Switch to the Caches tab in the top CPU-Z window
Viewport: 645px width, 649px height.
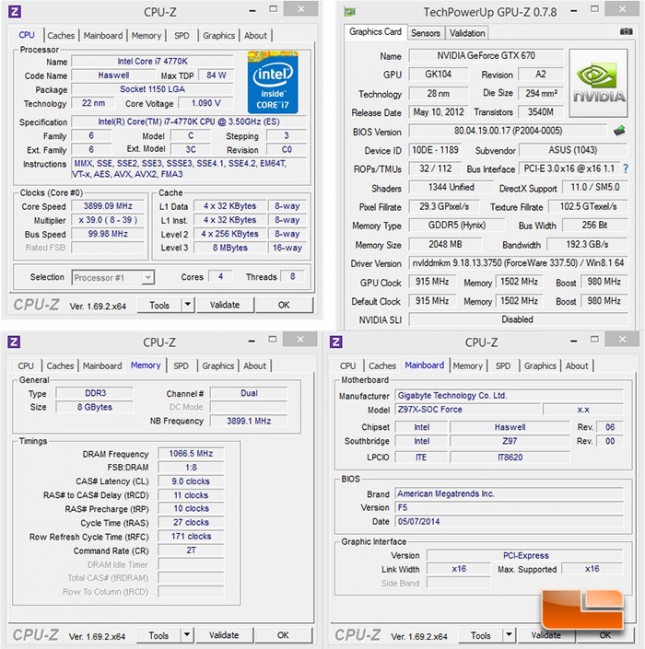pos(61,36)
